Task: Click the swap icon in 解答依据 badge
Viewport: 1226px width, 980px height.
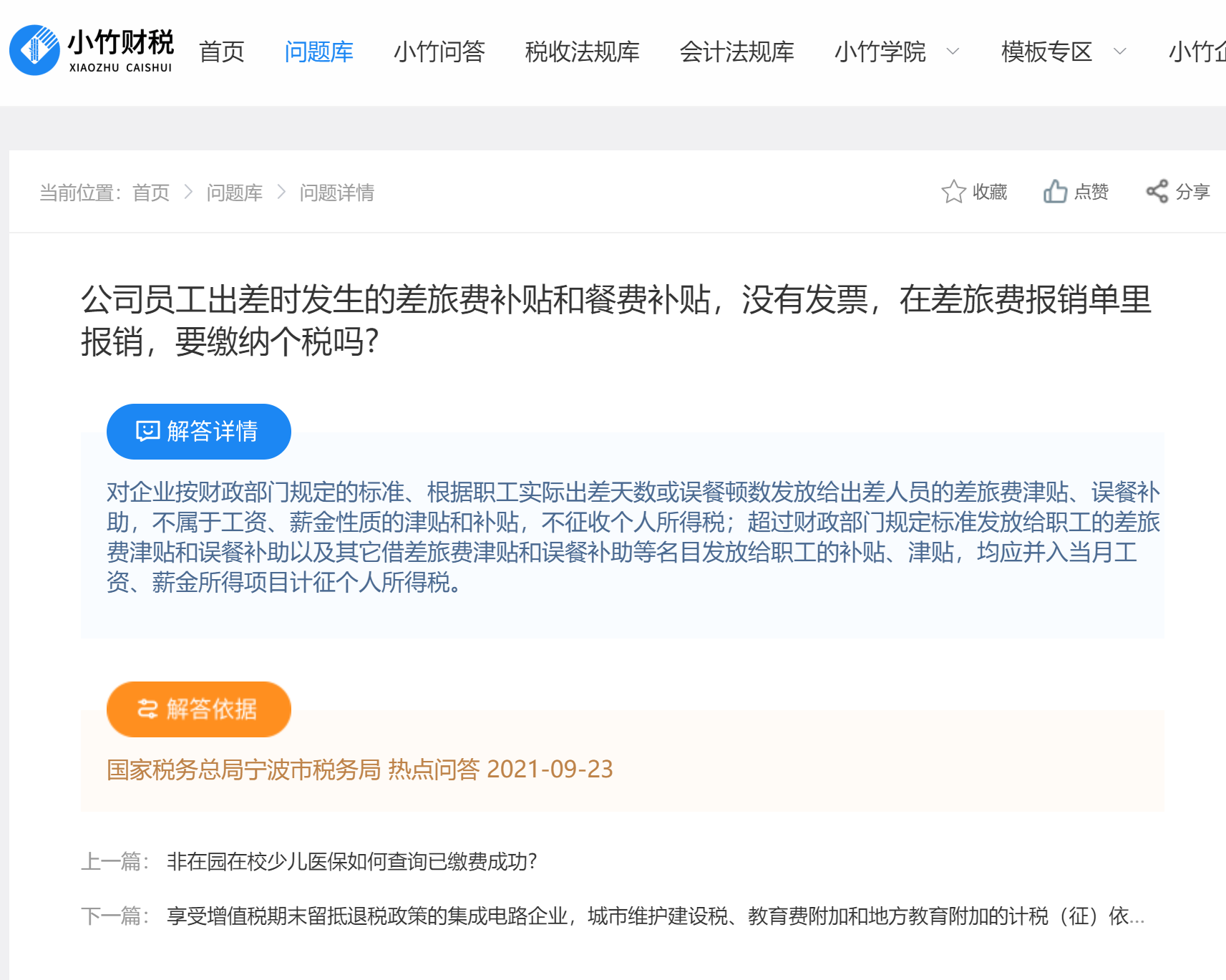Action: pos(148,709)
